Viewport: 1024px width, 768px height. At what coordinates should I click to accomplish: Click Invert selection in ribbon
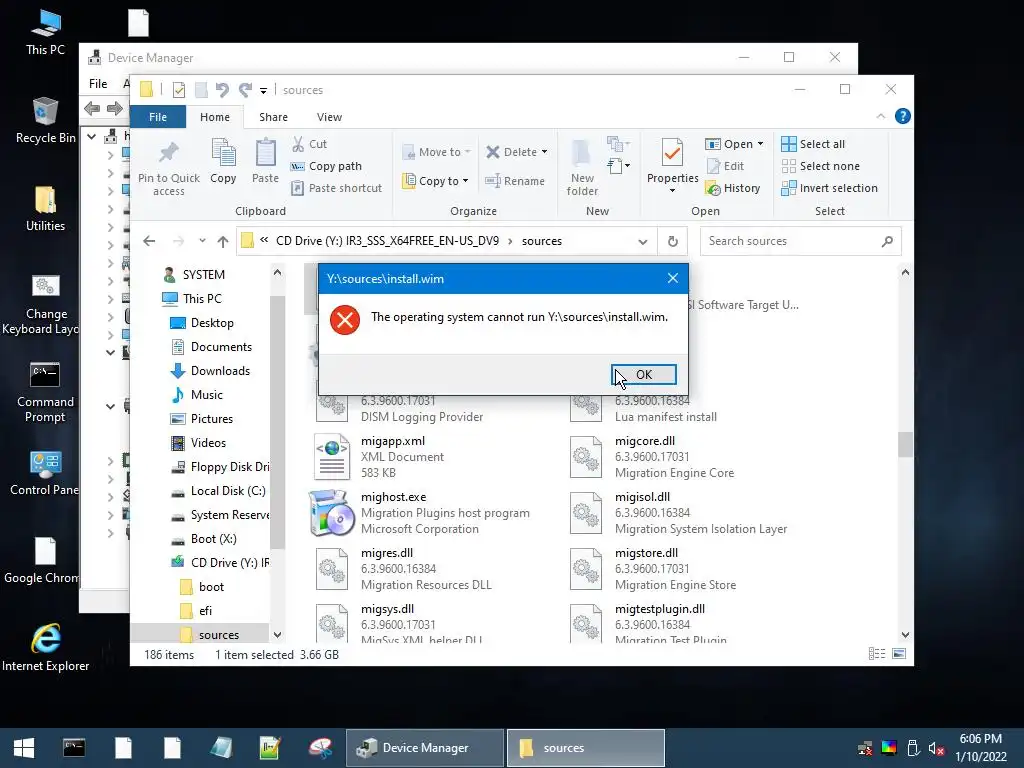tap(829, 188)
